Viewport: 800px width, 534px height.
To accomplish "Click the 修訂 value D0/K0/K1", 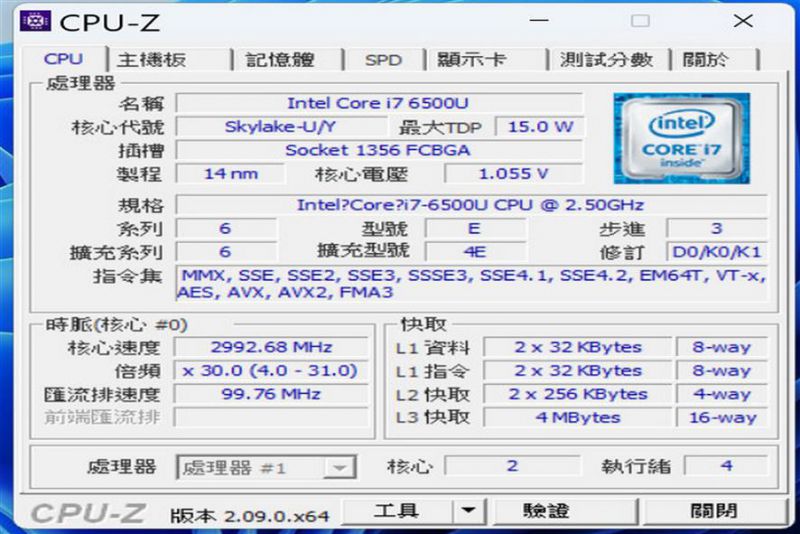I will [x=717, y=252].
